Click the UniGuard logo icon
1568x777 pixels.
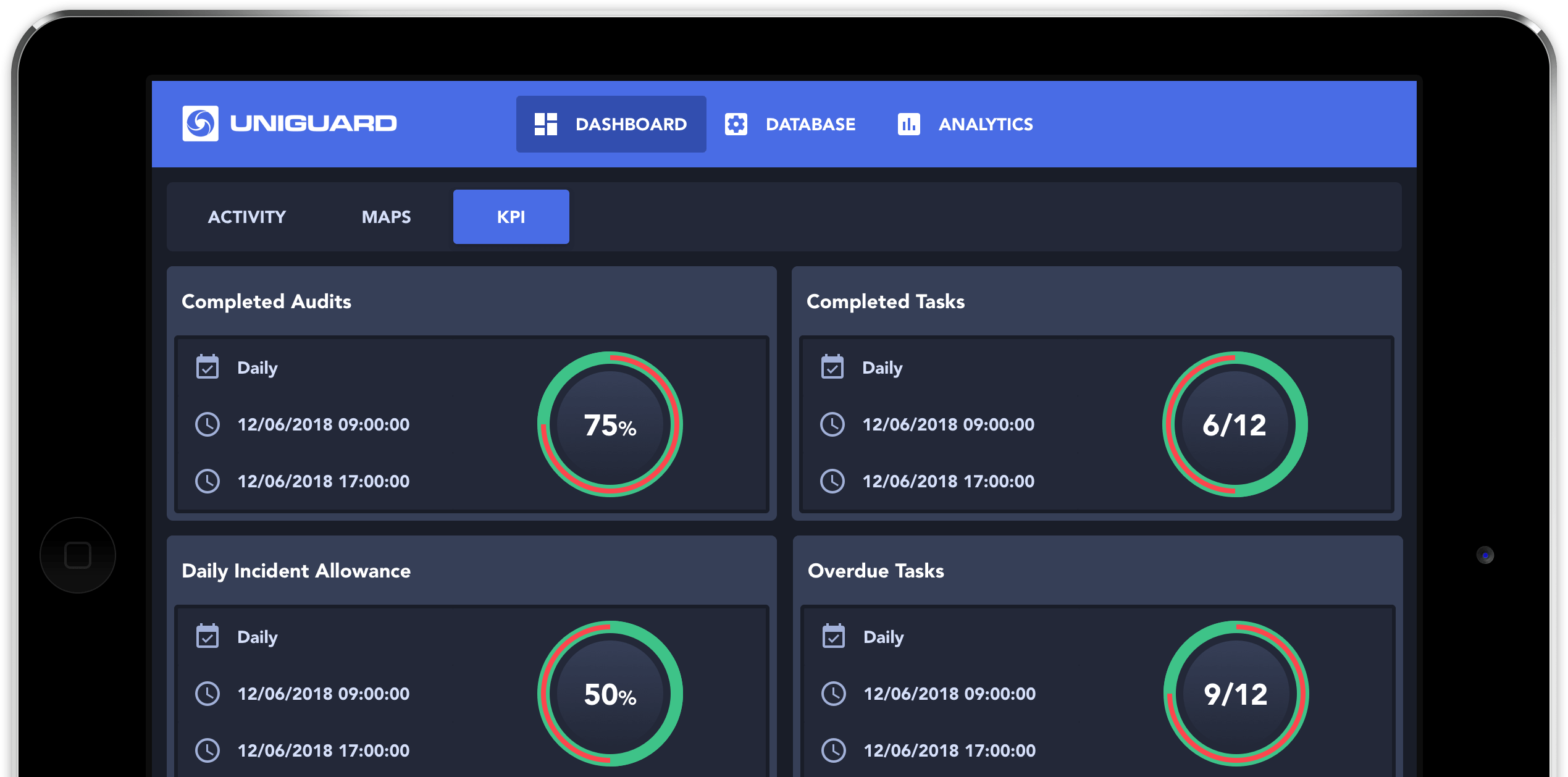click(x=200, y=124)
